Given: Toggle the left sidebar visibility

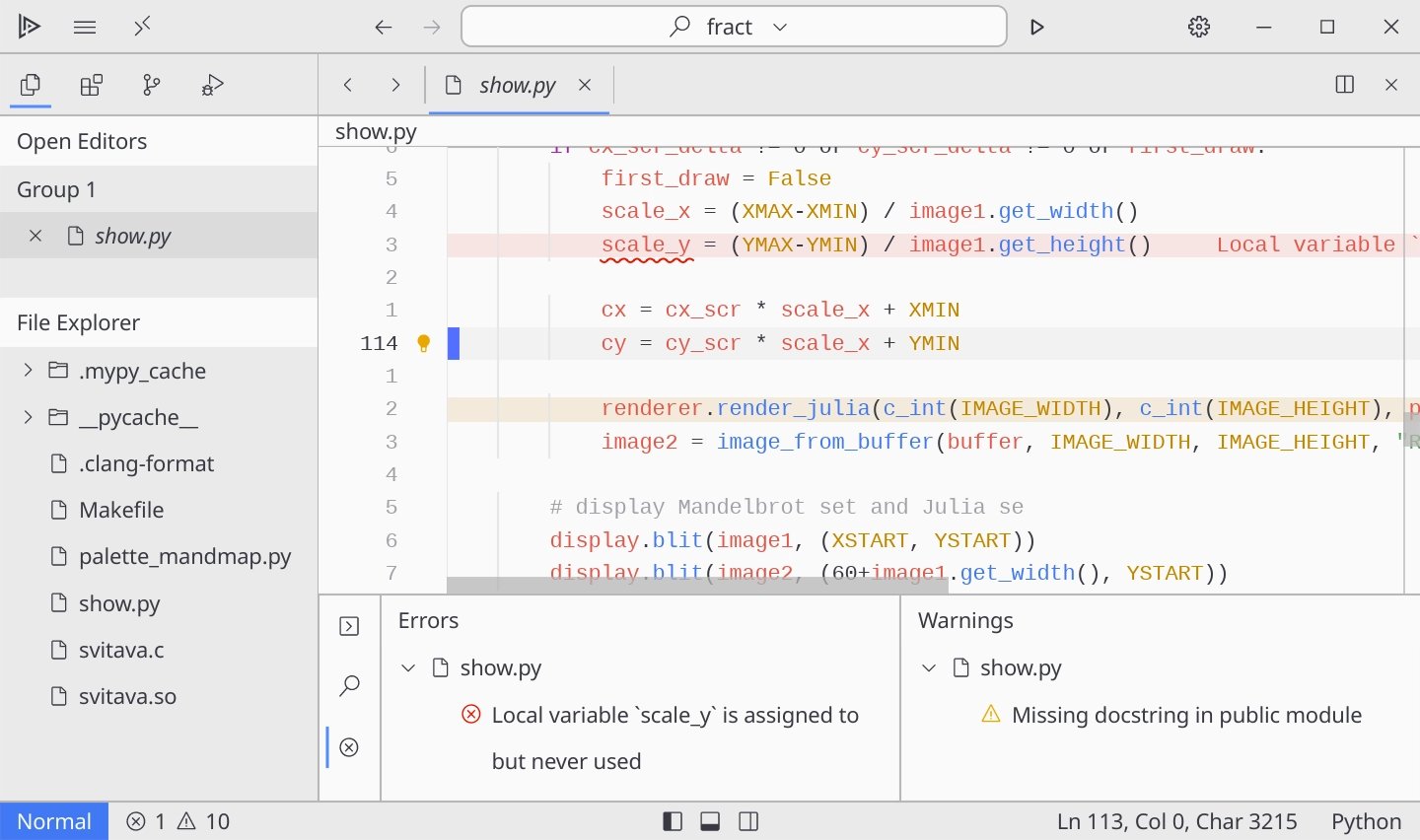Looking at the screenshot, I should click(x=673, y=821).
